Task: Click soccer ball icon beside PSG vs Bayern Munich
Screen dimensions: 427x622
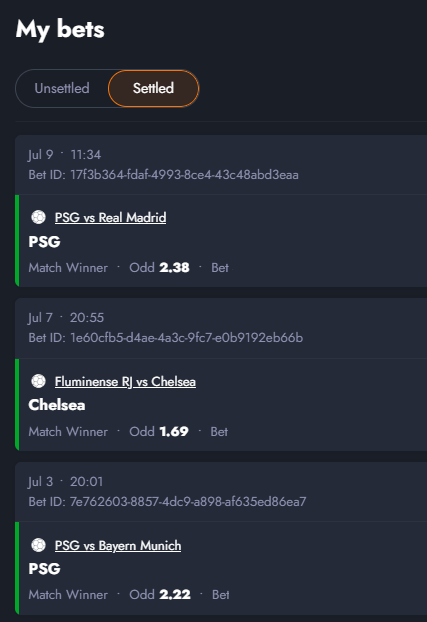Action: [x=38, y=545]
